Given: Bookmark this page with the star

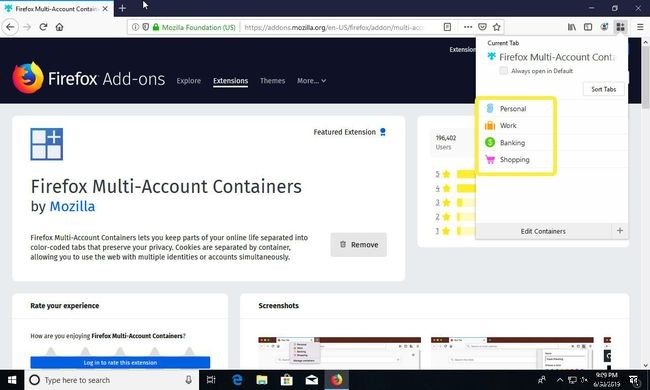Looking at the screenshot, I should (x=496, y=27).
